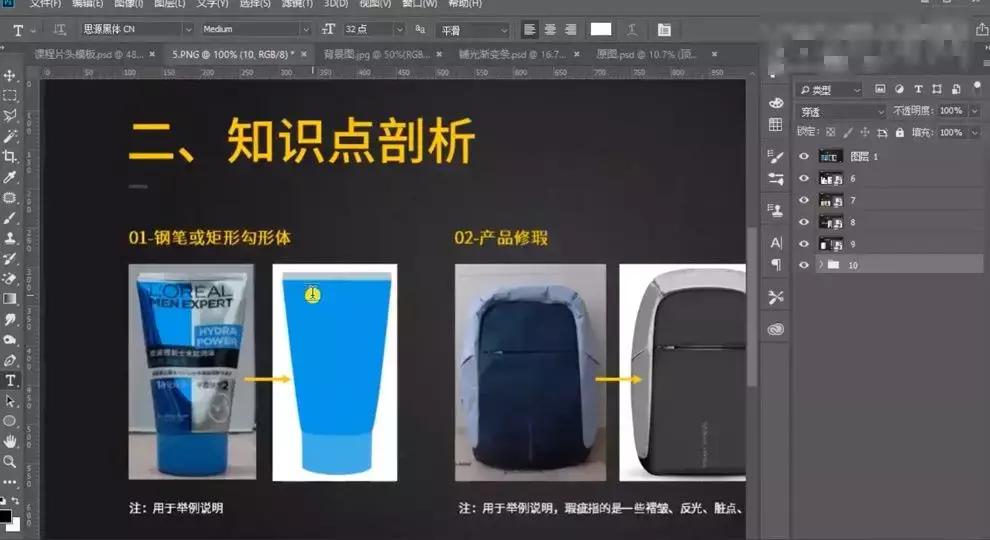990x540 pixels.
Task: Select the Polygonal Lasso tool
Action: (x=9, y=116)
